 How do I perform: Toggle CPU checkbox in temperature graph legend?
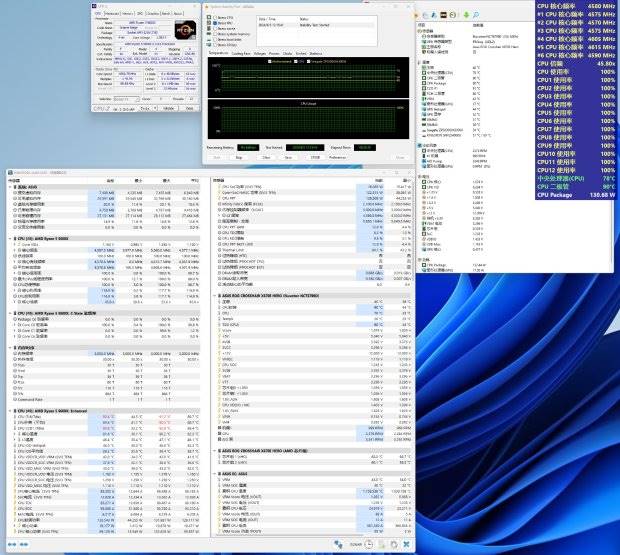[296, 61]
